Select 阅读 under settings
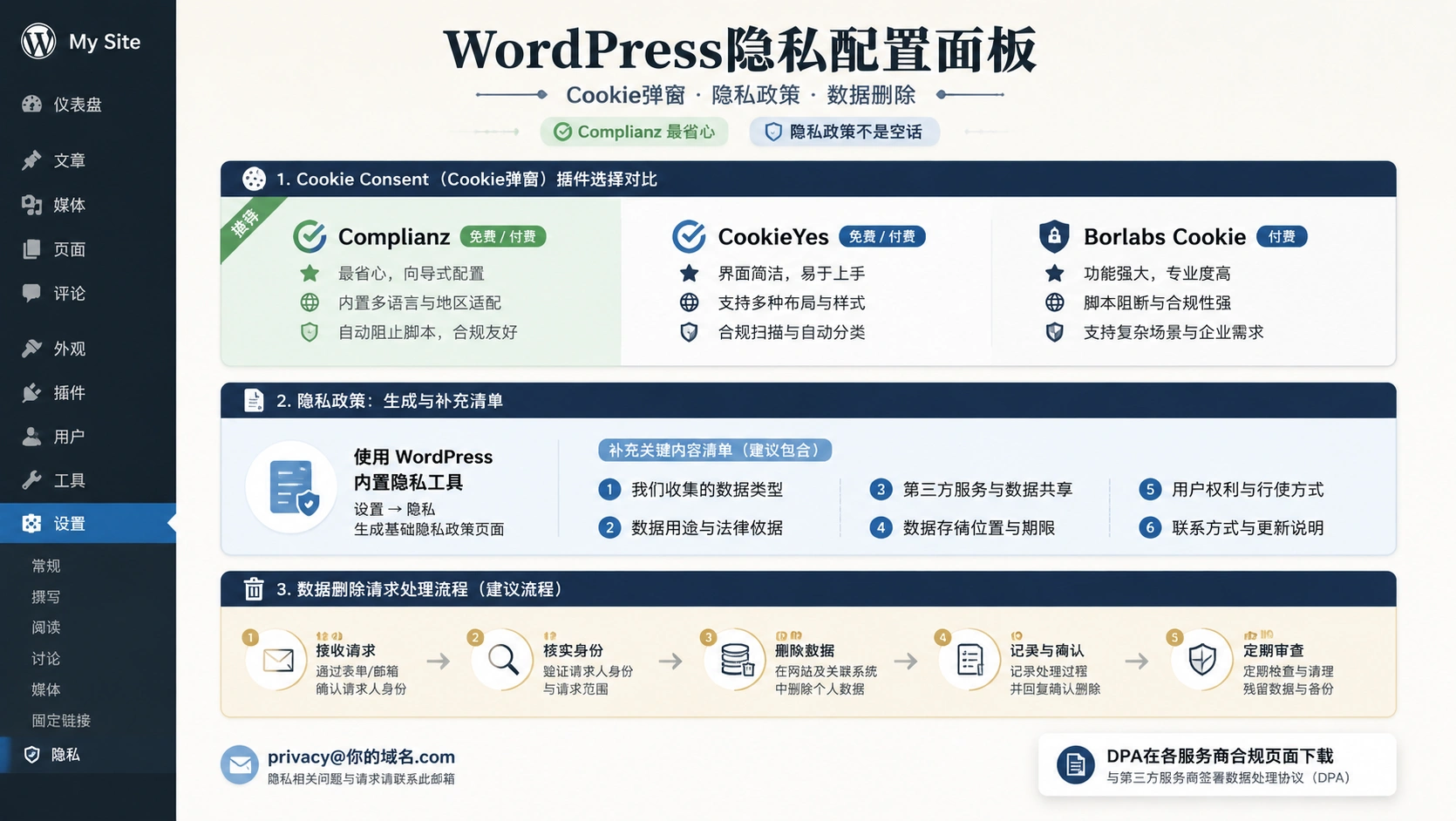This screenshot has width=1456, height=821. (46, 628)
